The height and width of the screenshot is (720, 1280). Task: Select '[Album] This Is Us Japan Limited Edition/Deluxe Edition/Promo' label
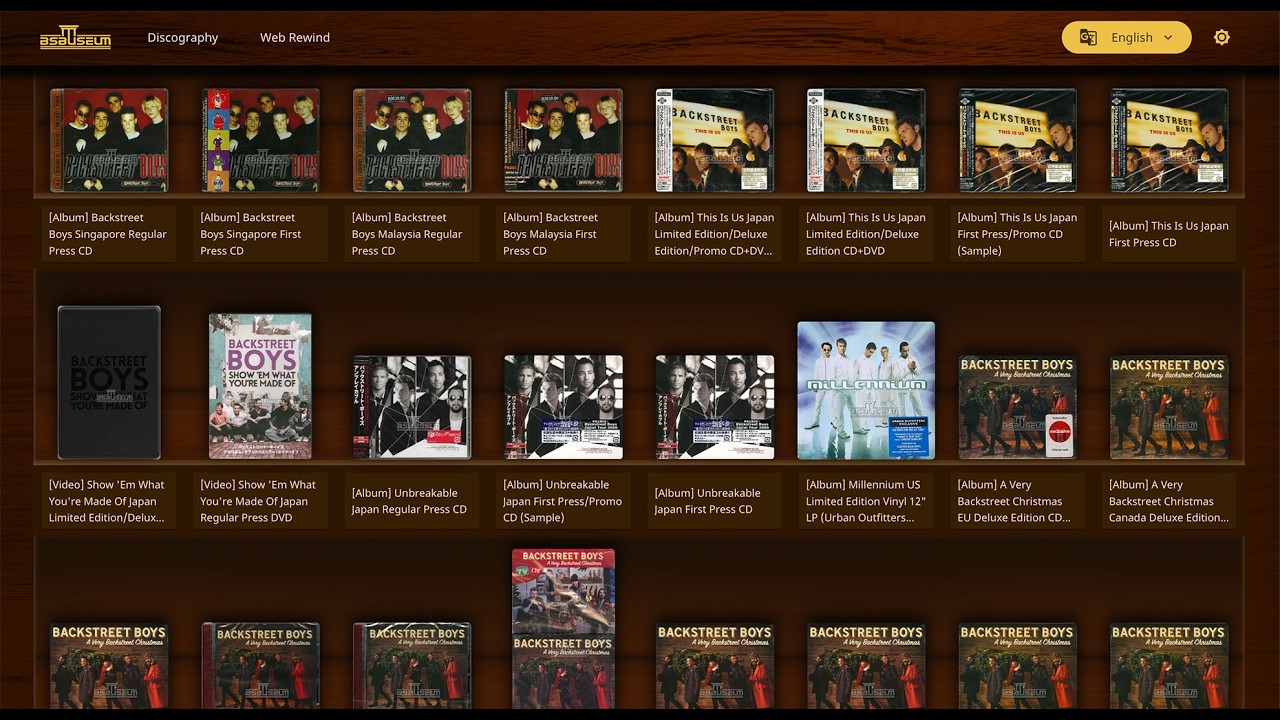pos(715,234)
